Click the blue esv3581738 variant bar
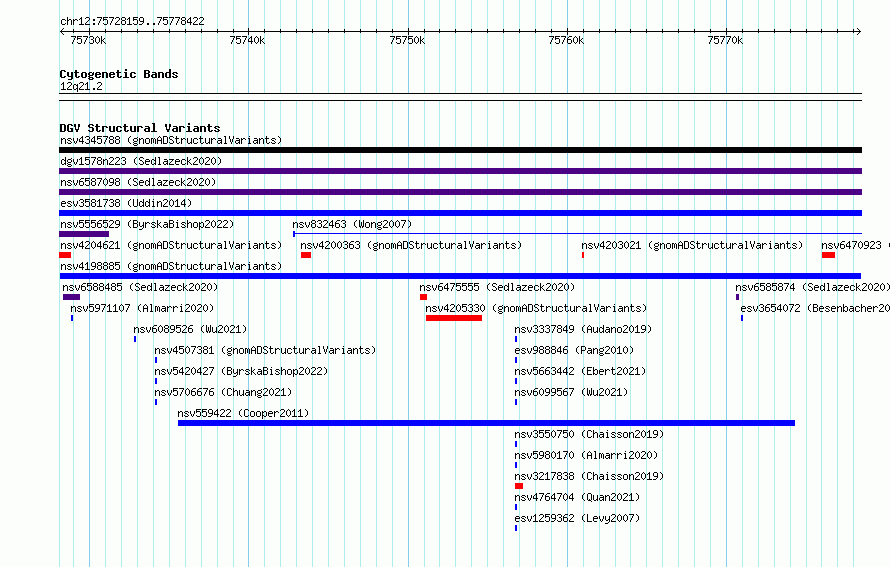 pos(460,213)
